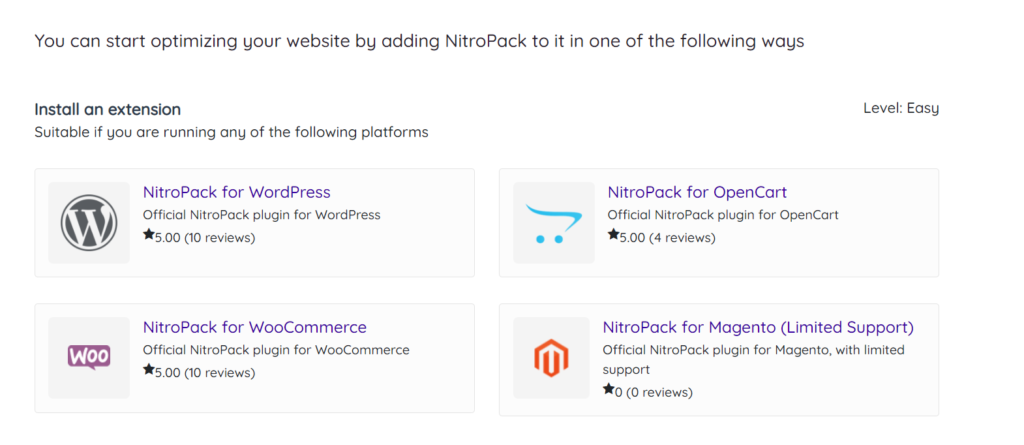This screenshot has width=1024, height=445.
Task: Click the WooCommerce Woo logo
Action: (x=89, y=357)
